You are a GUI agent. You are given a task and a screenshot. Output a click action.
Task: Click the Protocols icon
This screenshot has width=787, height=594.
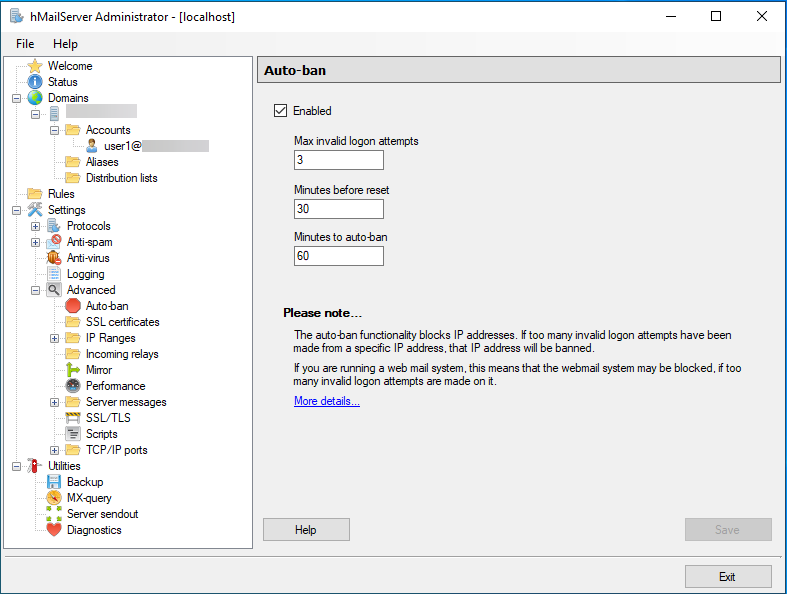coord(54,226)
